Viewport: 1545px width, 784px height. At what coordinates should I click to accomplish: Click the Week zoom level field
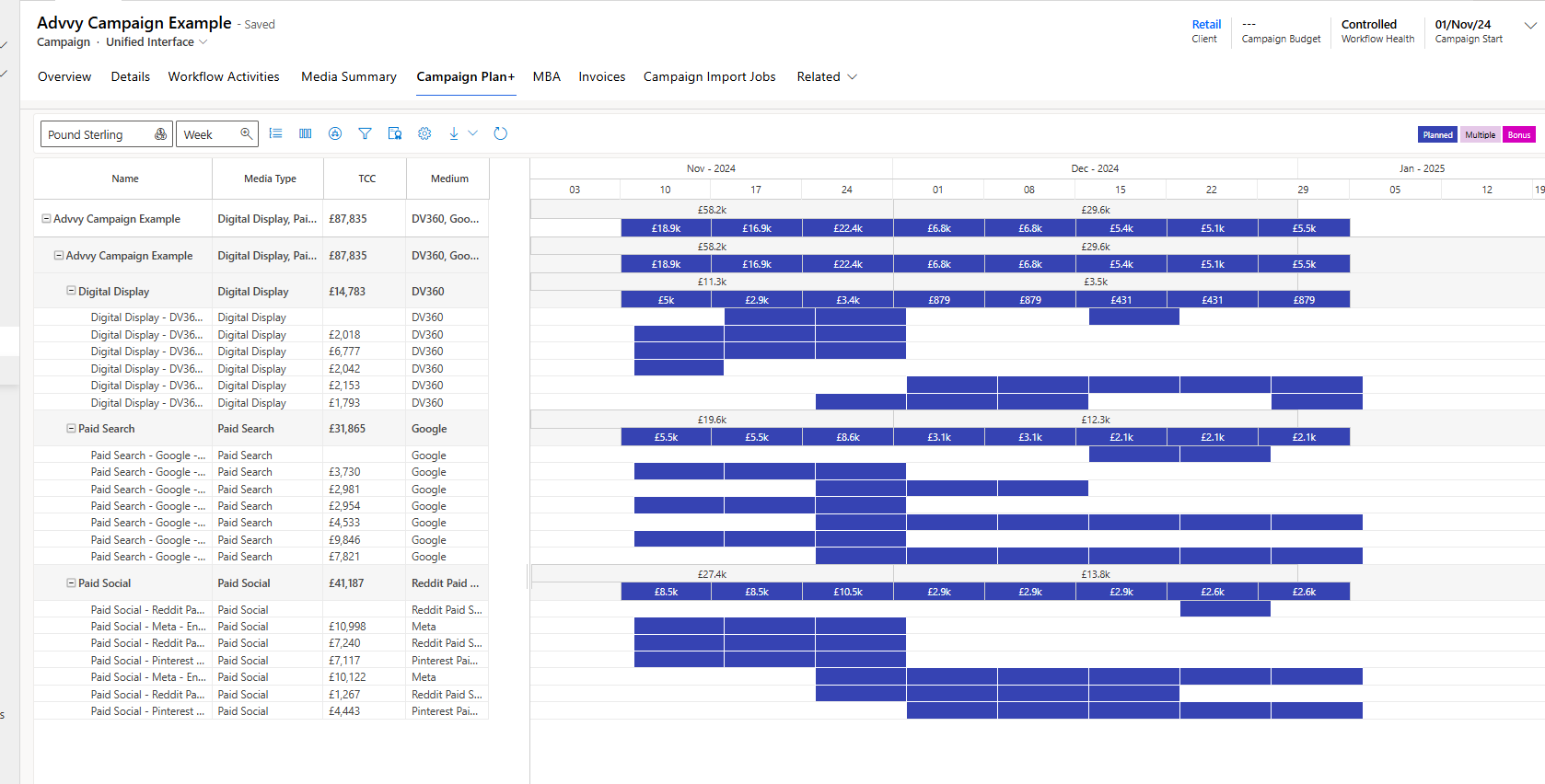pos(210,134)
